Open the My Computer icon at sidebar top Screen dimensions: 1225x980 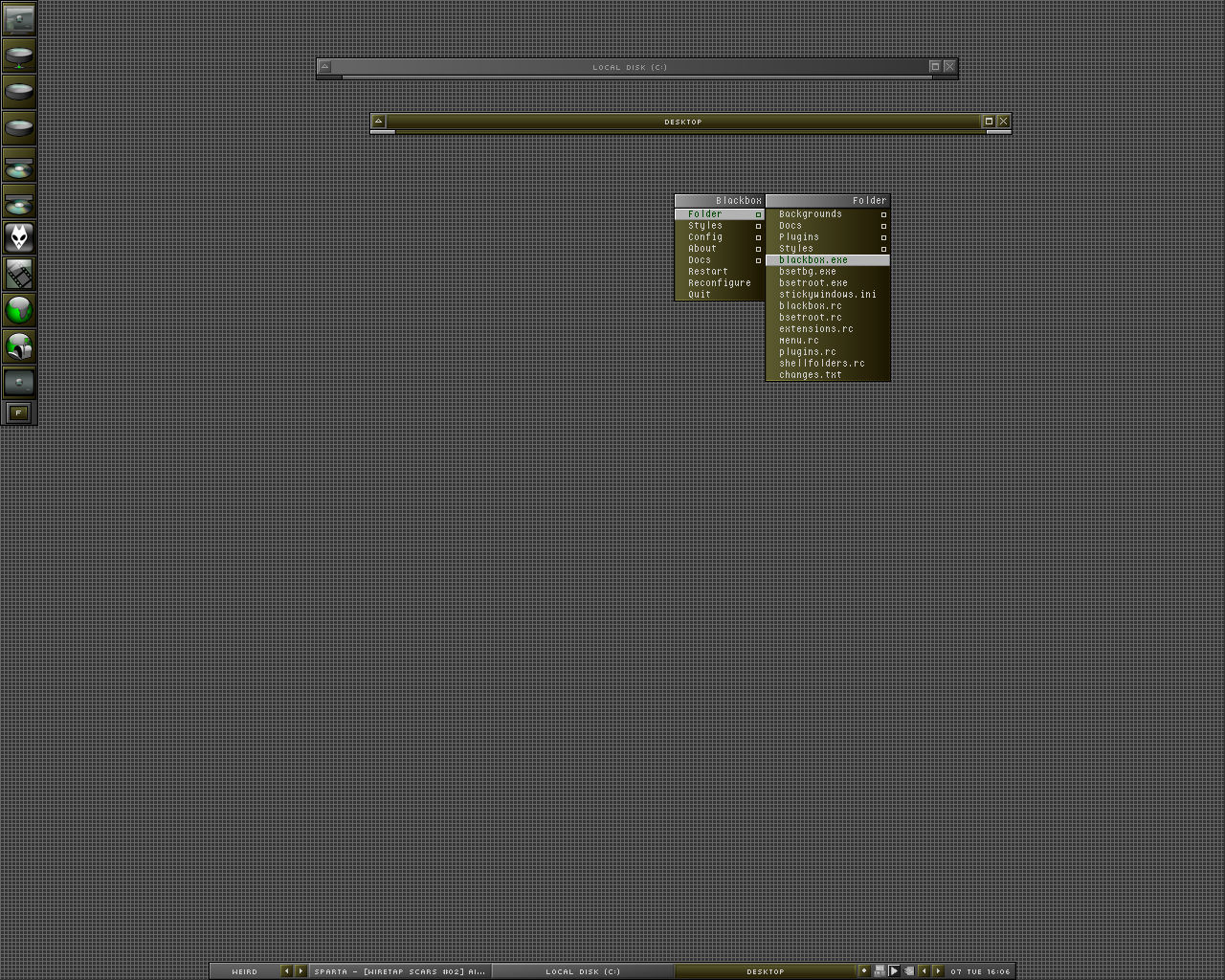point(19,18)
